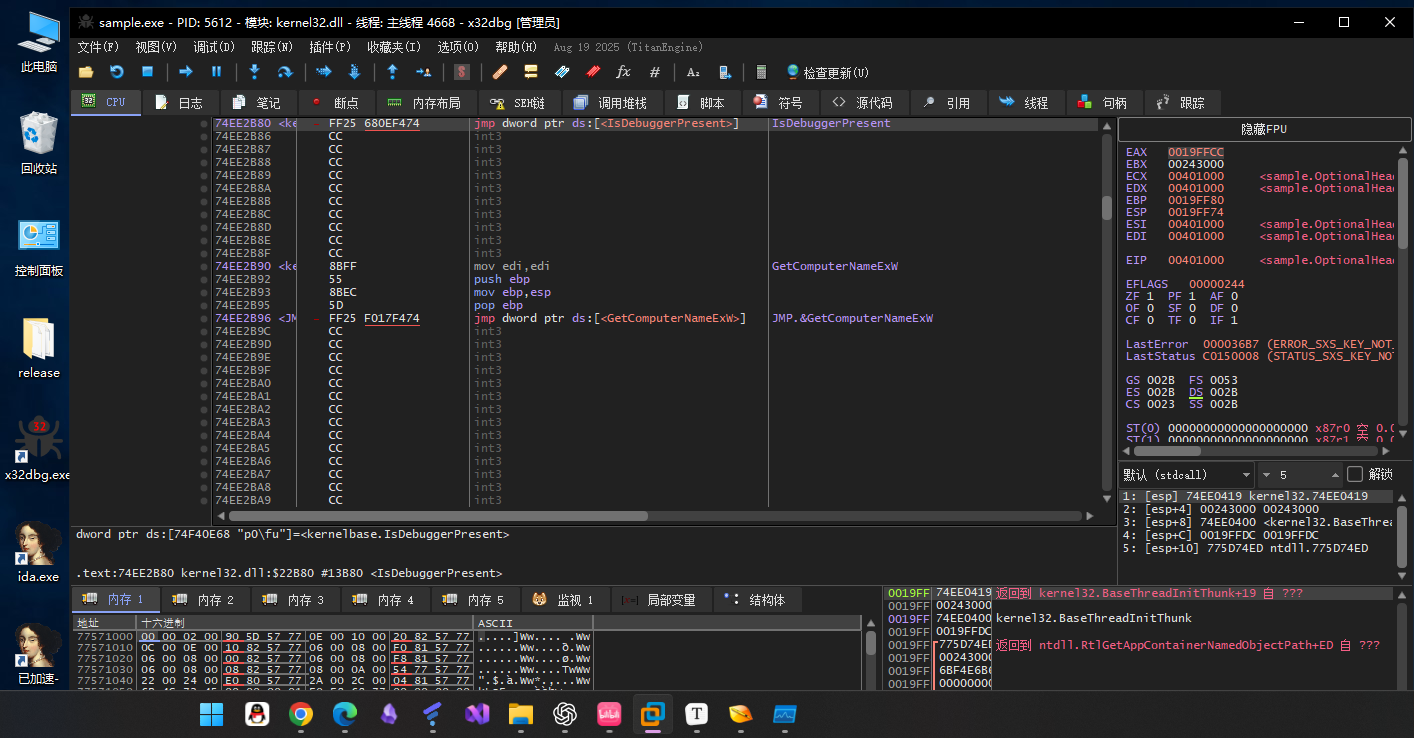Open the 调试(D) menu
Viewport: 1414px width, 745px height.
coord(214,47)
